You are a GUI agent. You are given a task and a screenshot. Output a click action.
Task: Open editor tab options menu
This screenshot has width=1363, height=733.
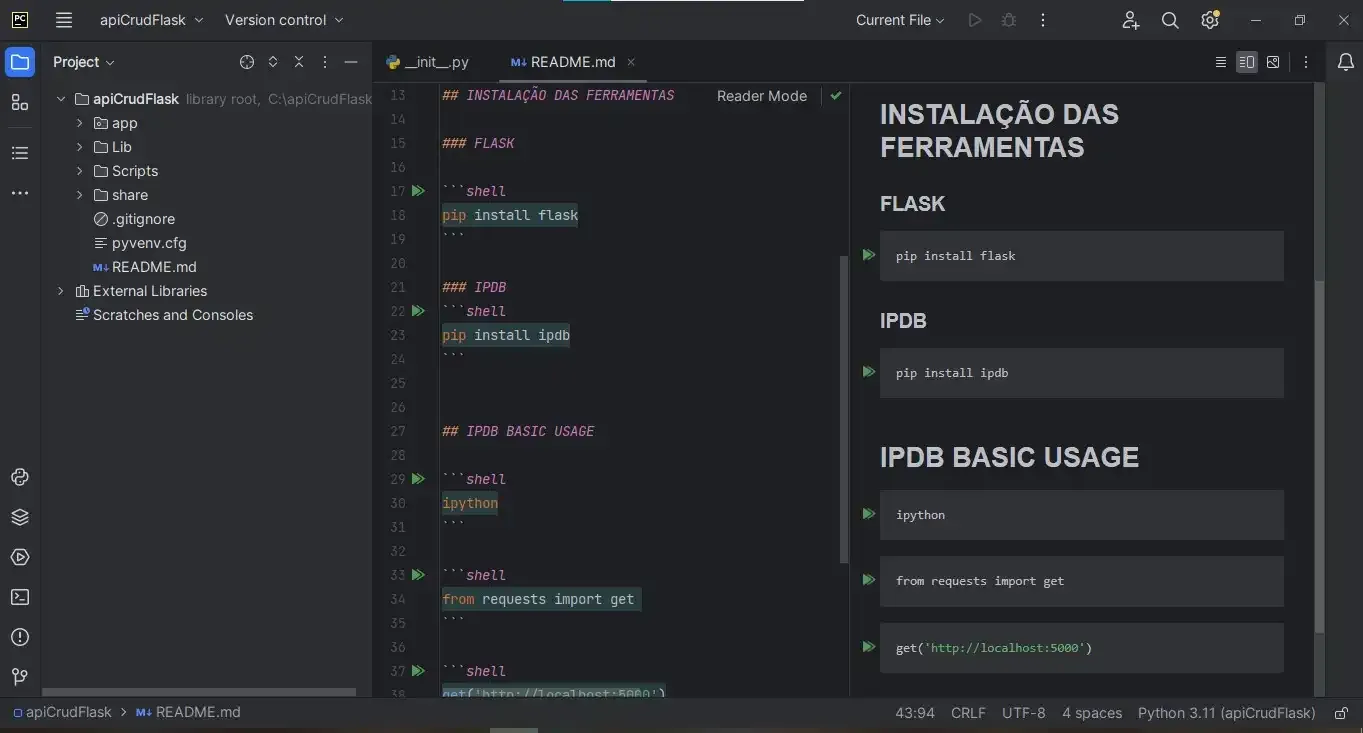[x=1306, y=62]
